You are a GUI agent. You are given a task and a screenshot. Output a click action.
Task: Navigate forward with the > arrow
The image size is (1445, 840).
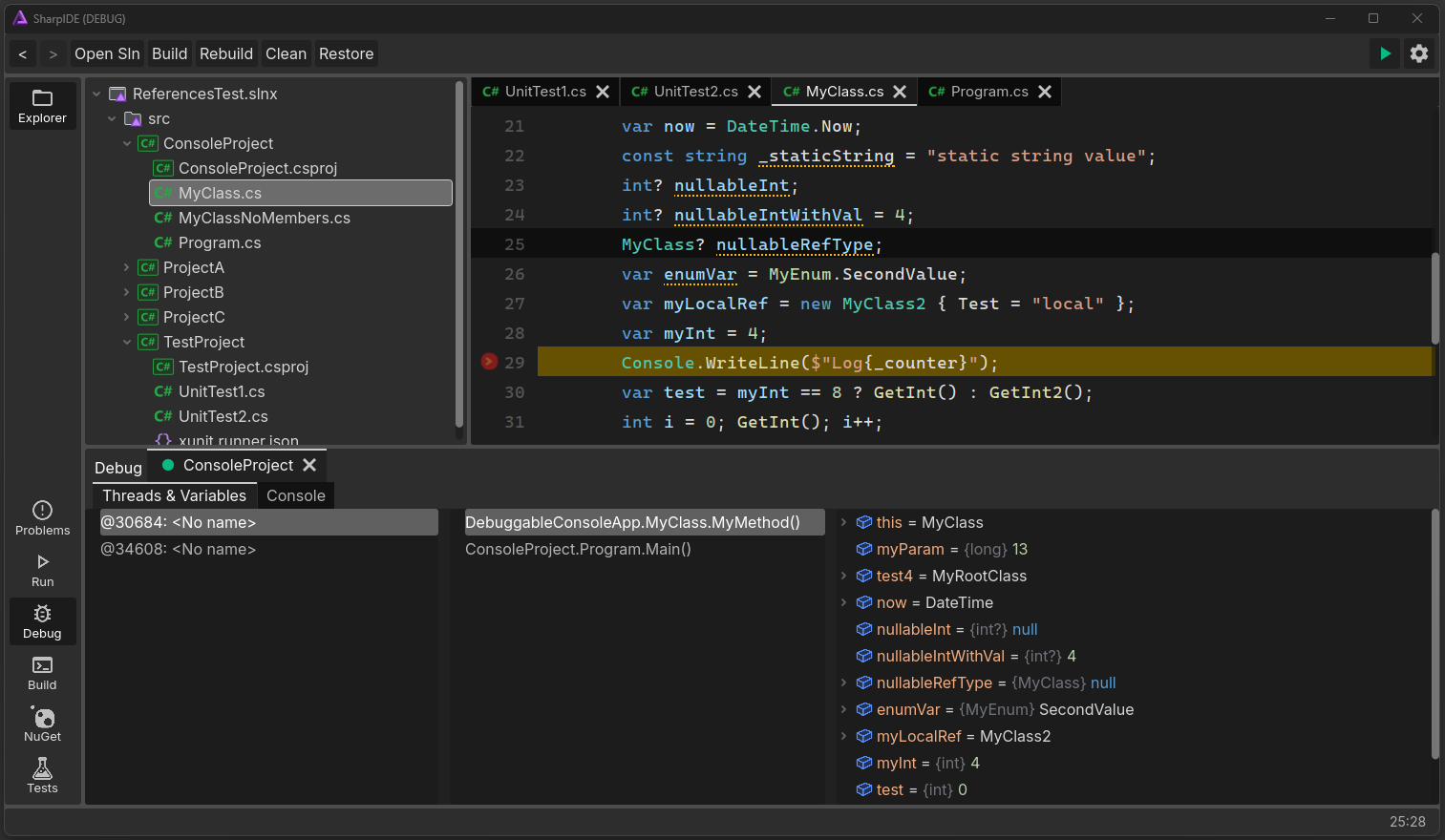(x=53, y=53)
